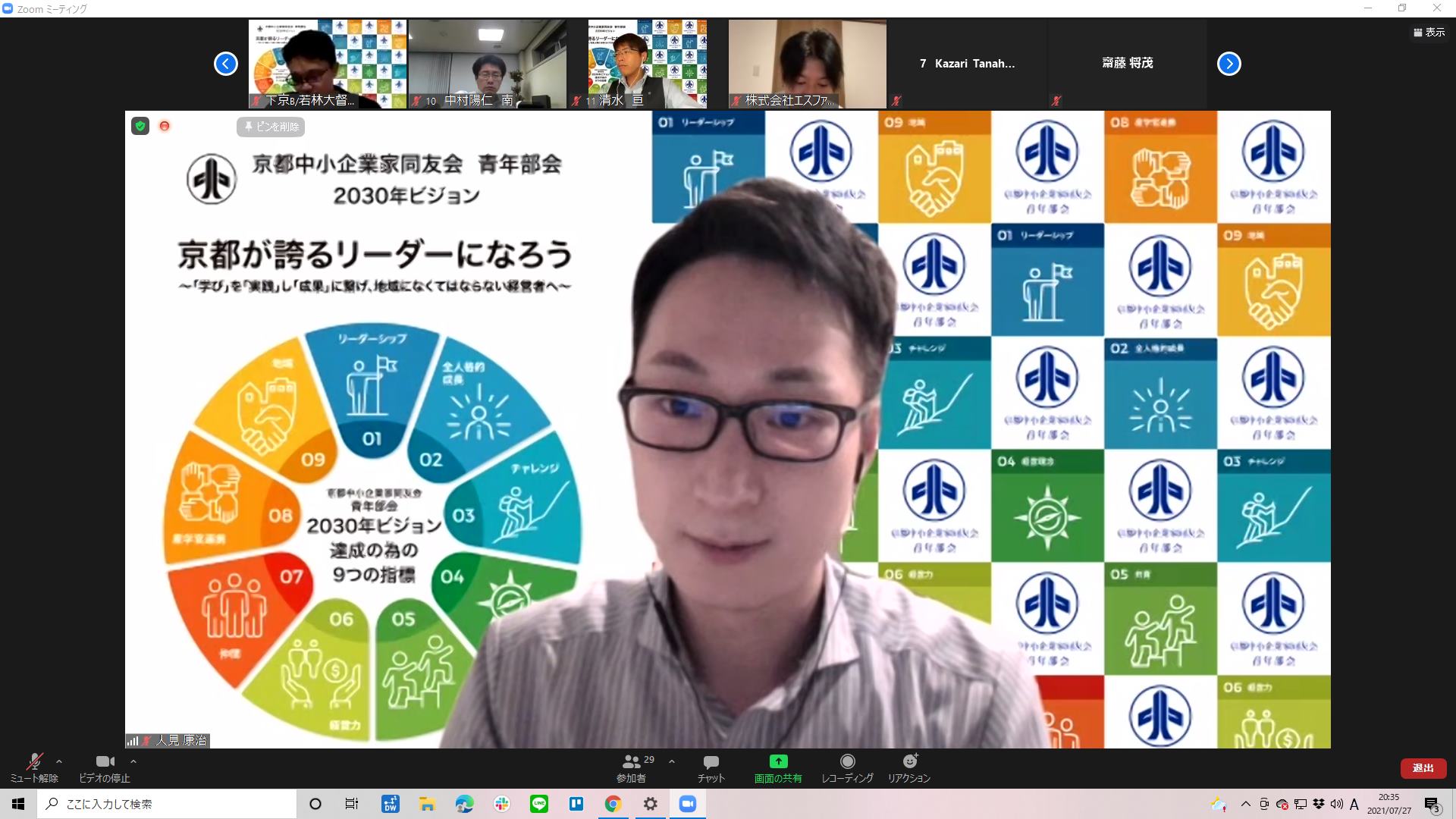Start レコーディング recording
The image size is (1456, 819).
pyautogui.click(x=848, y=768)
